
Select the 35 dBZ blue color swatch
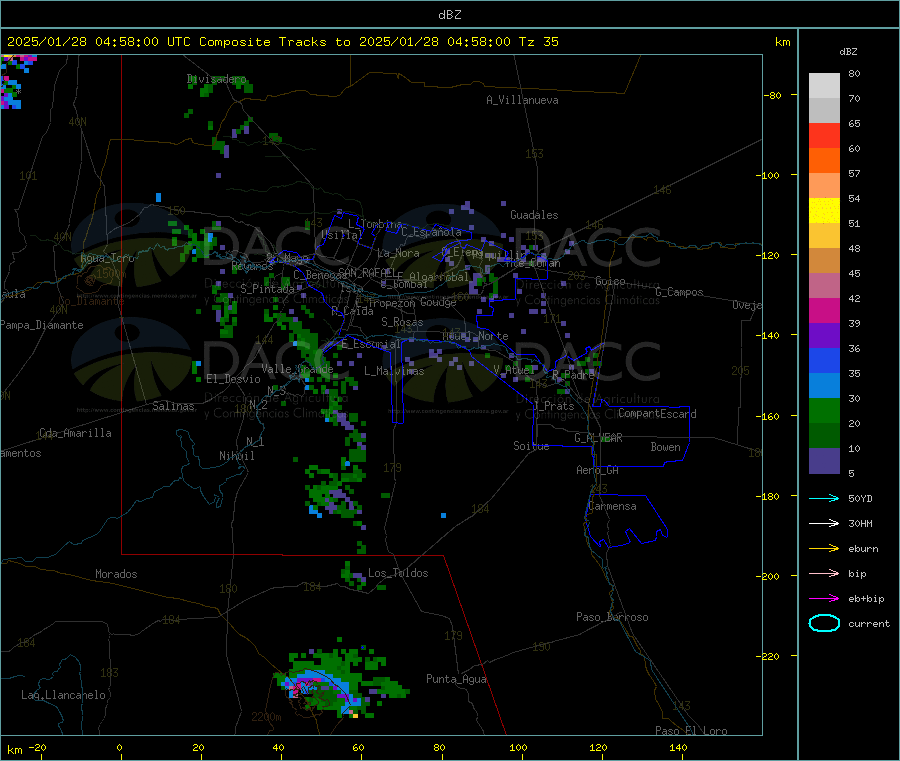coord(824,360)
